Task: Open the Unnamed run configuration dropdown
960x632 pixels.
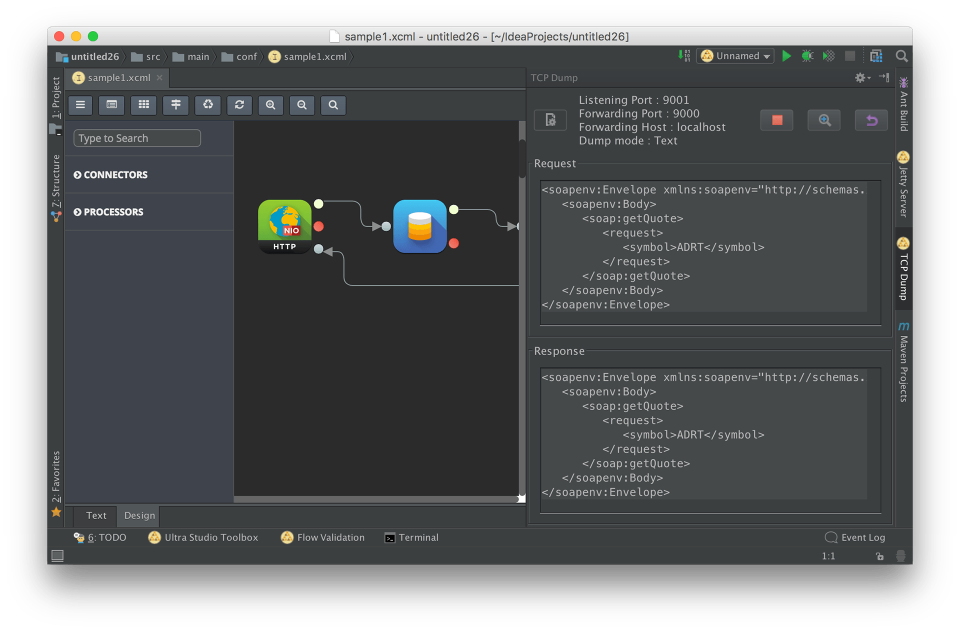Action: [x=736, y=56]
